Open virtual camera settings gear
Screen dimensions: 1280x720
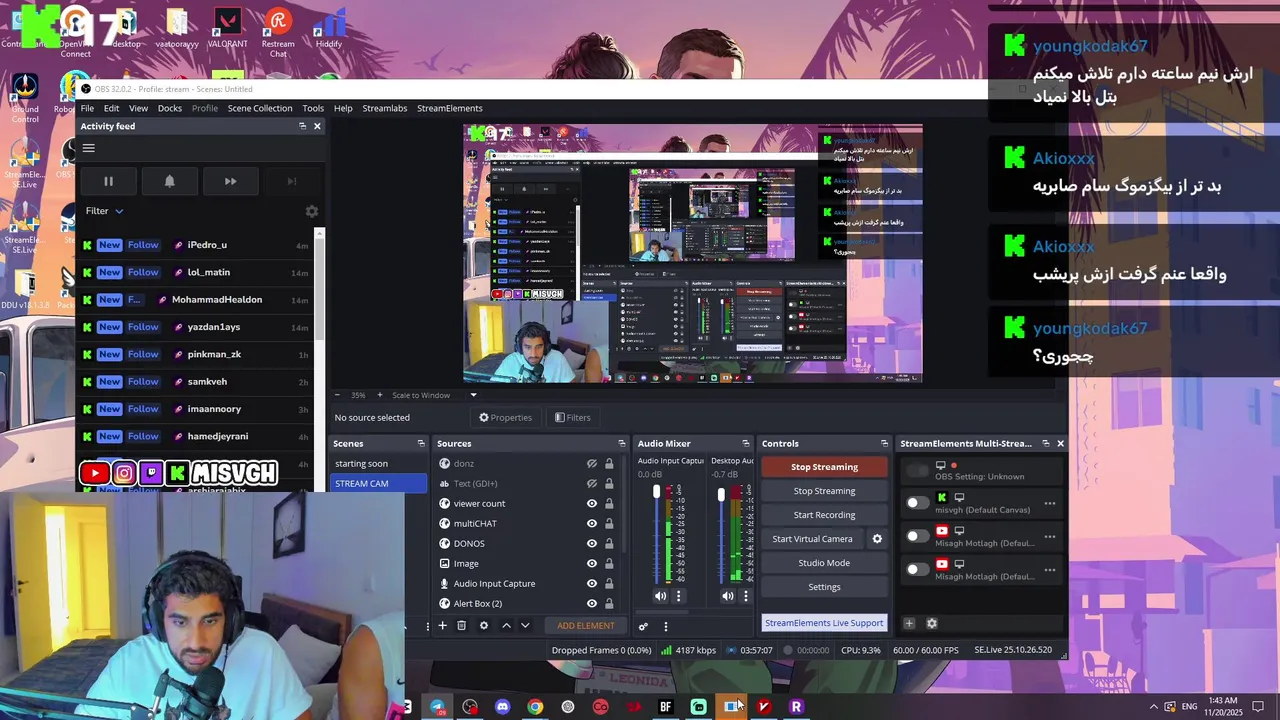click(x=877, y=539)
